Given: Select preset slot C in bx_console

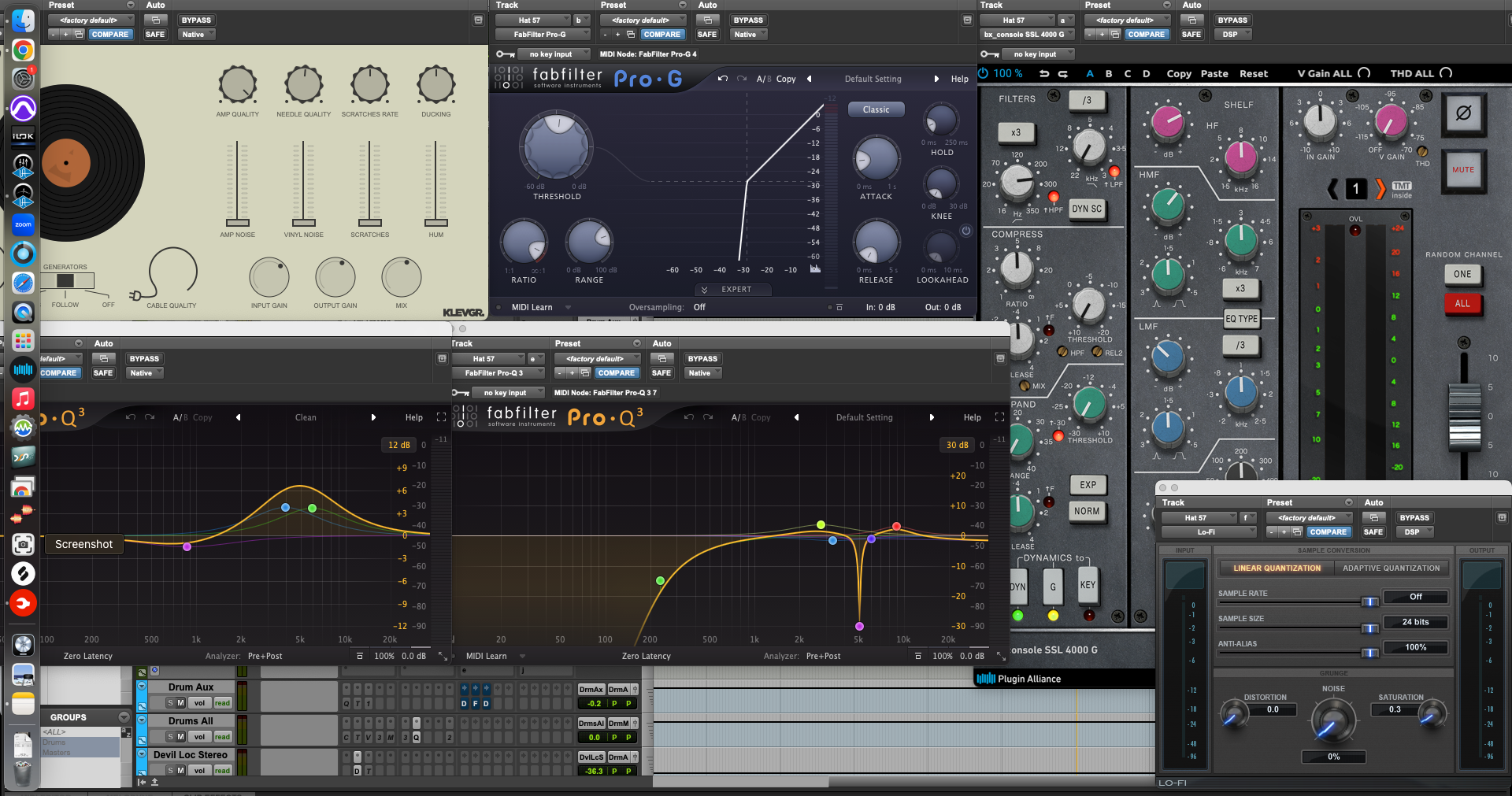Looking at the screenshot, I should pyautogui.click(x=1128, y=73).
